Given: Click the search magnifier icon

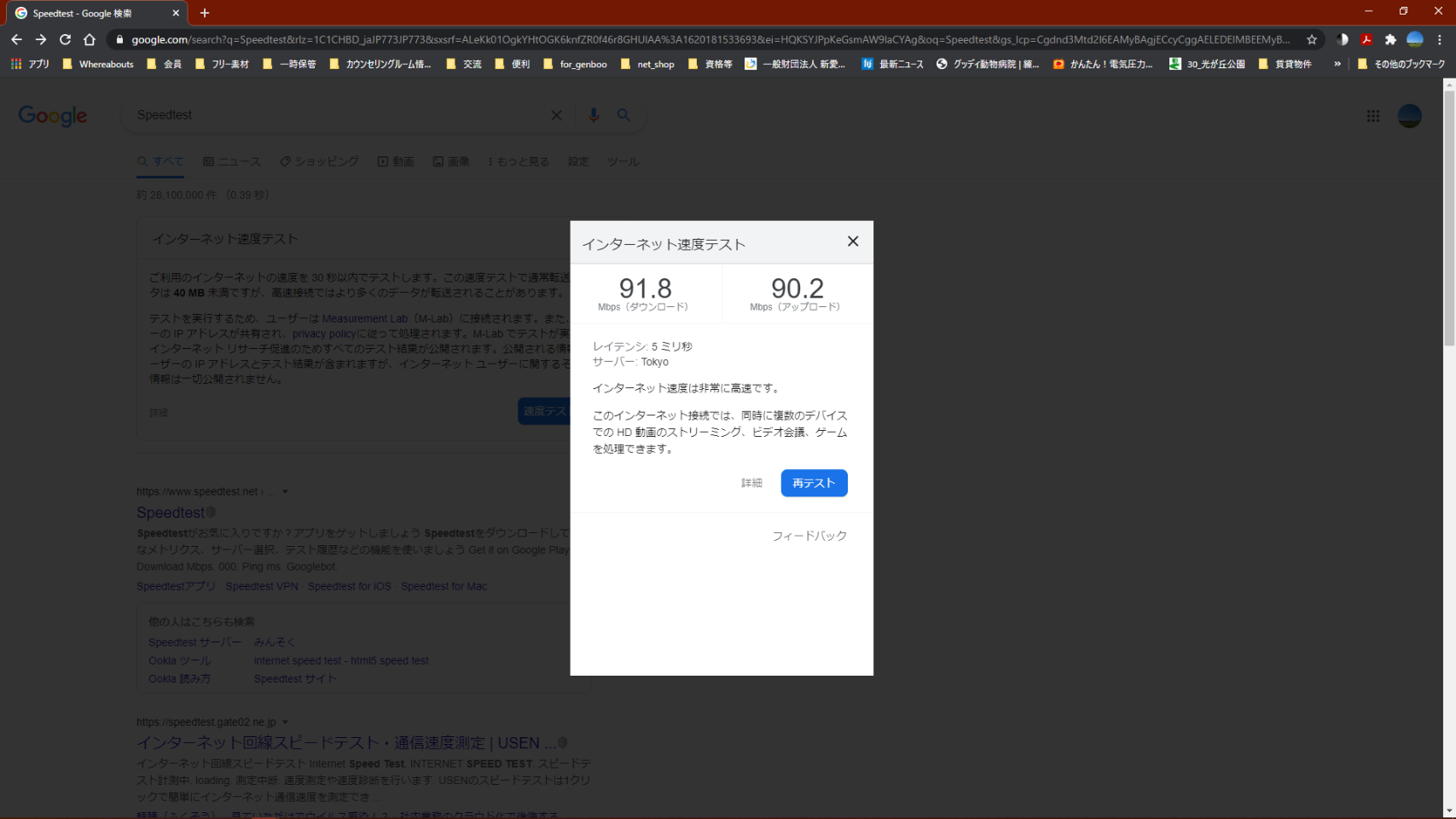Looking at the screenshot, I should click(624, 115).
